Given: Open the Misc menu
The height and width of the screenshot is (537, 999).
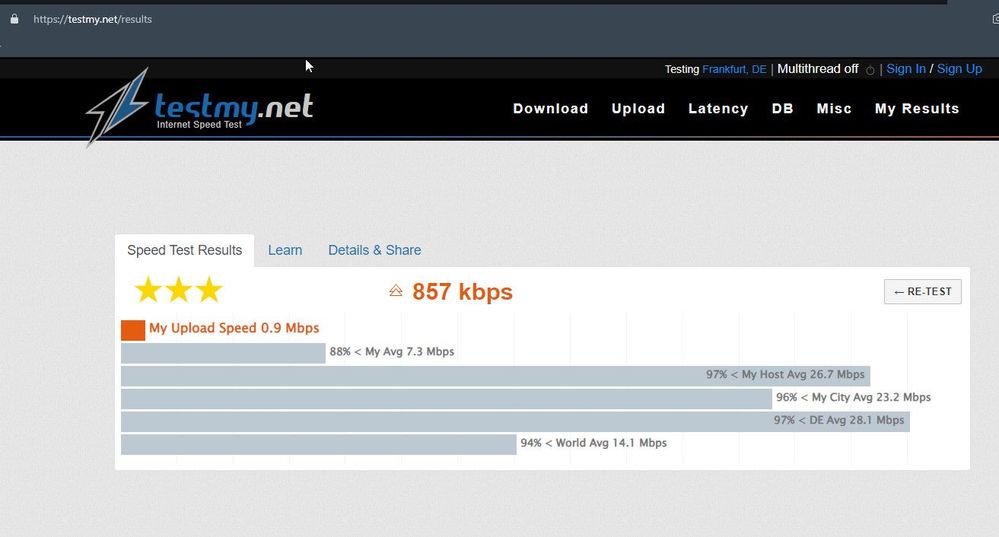Looking at the screenshot, I should tap(834, 109).
